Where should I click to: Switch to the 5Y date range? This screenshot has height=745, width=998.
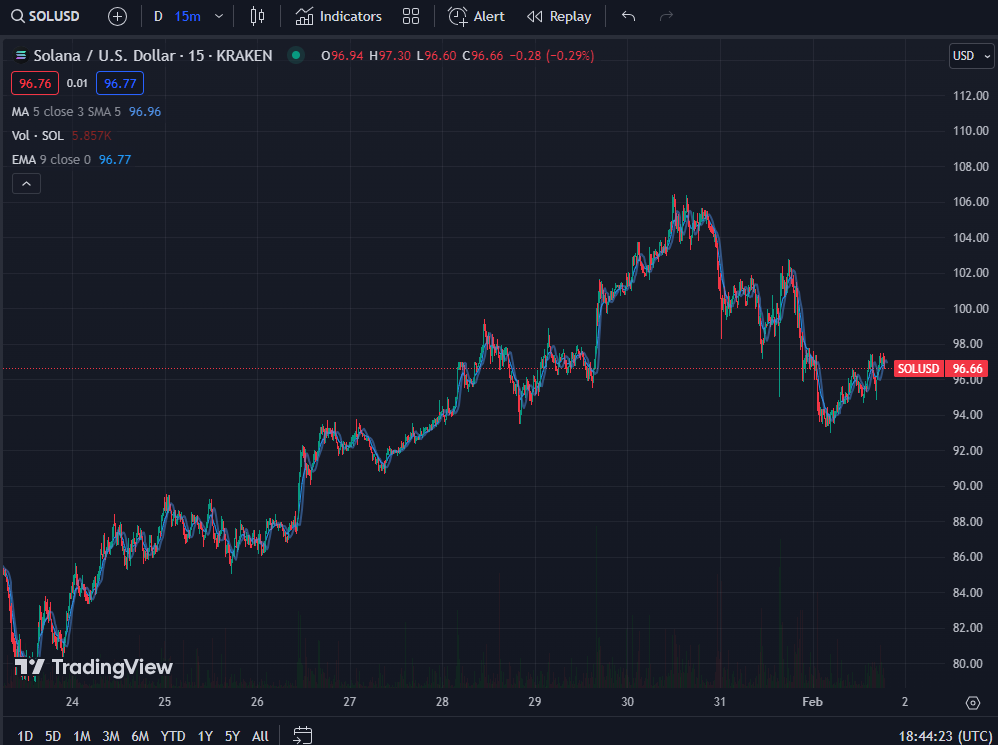coord(232,736)
